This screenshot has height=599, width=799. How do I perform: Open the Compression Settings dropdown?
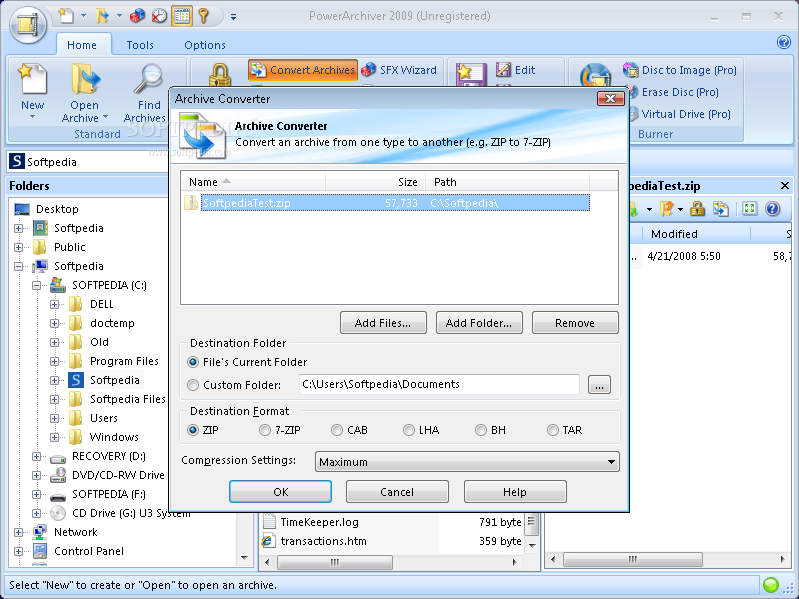coord(467,462)
